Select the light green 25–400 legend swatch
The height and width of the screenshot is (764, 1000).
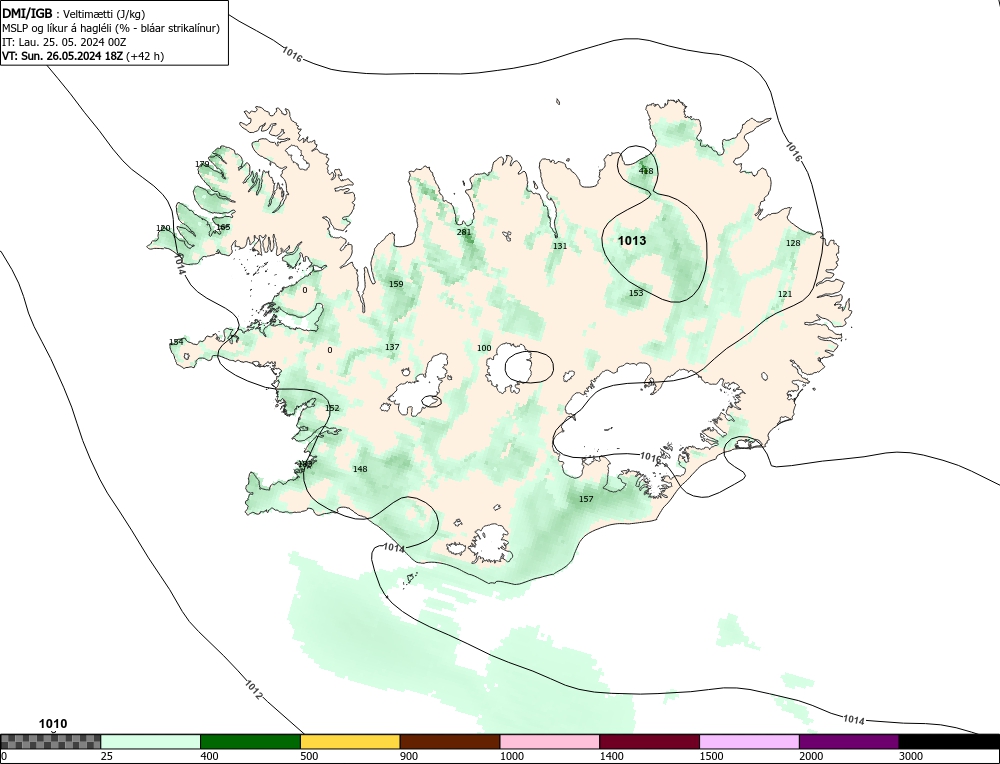(151, 742)
